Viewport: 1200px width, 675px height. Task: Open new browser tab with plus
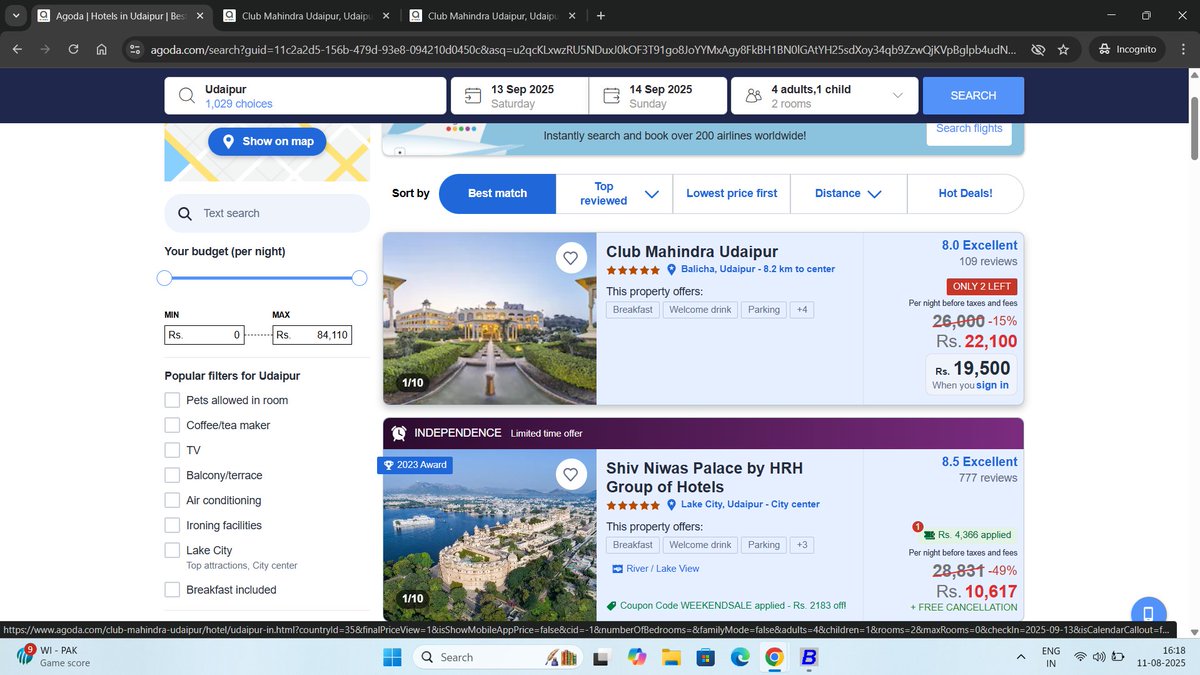click(600, 16)
